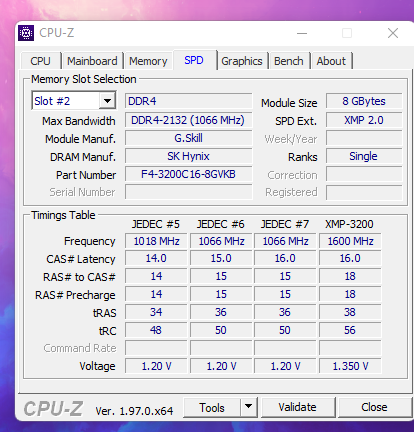Click the Ver. 1.97.0.x64 version text
The width and height of the screenshot is (414, 432).
pos(134,411)
